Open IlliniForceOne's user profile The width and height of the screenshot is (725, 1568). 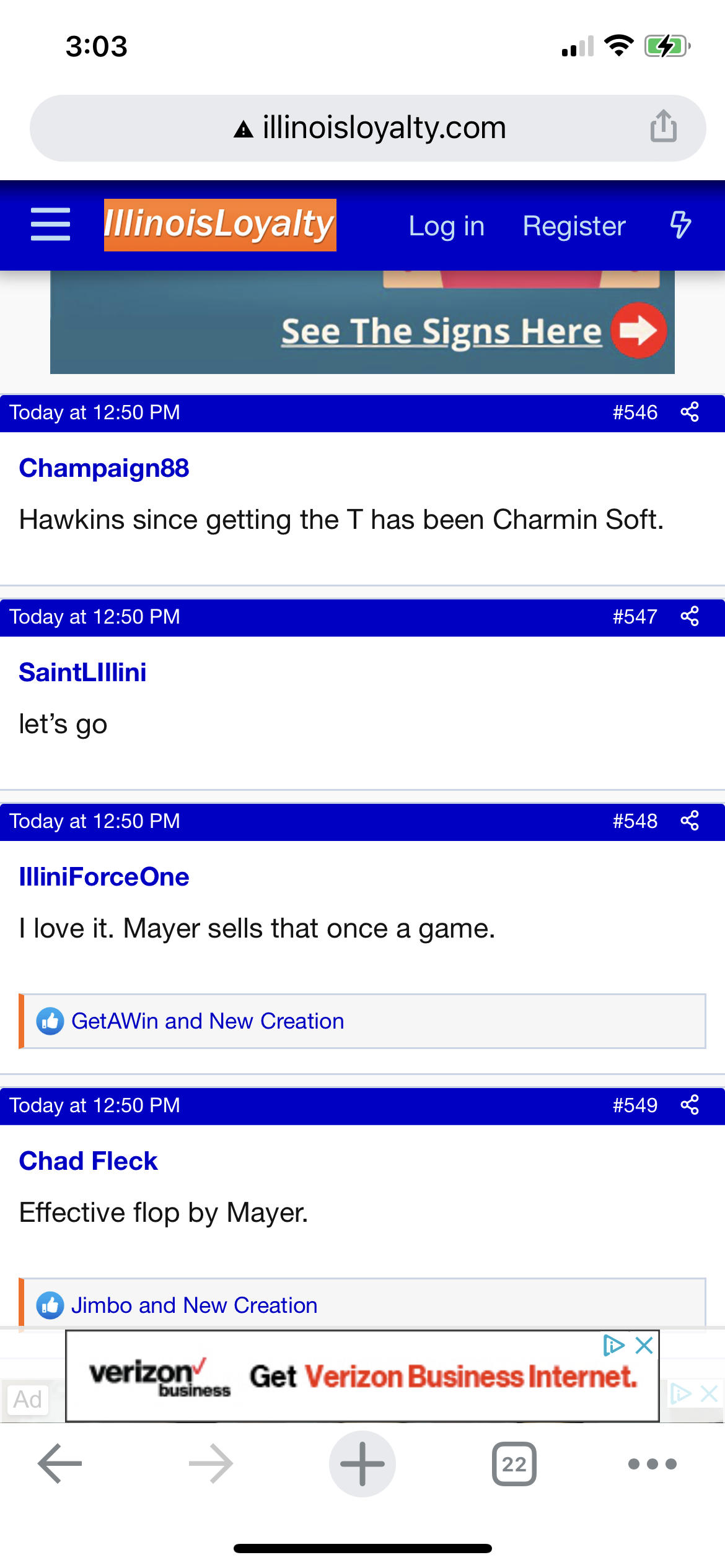(x=104, y=877)
